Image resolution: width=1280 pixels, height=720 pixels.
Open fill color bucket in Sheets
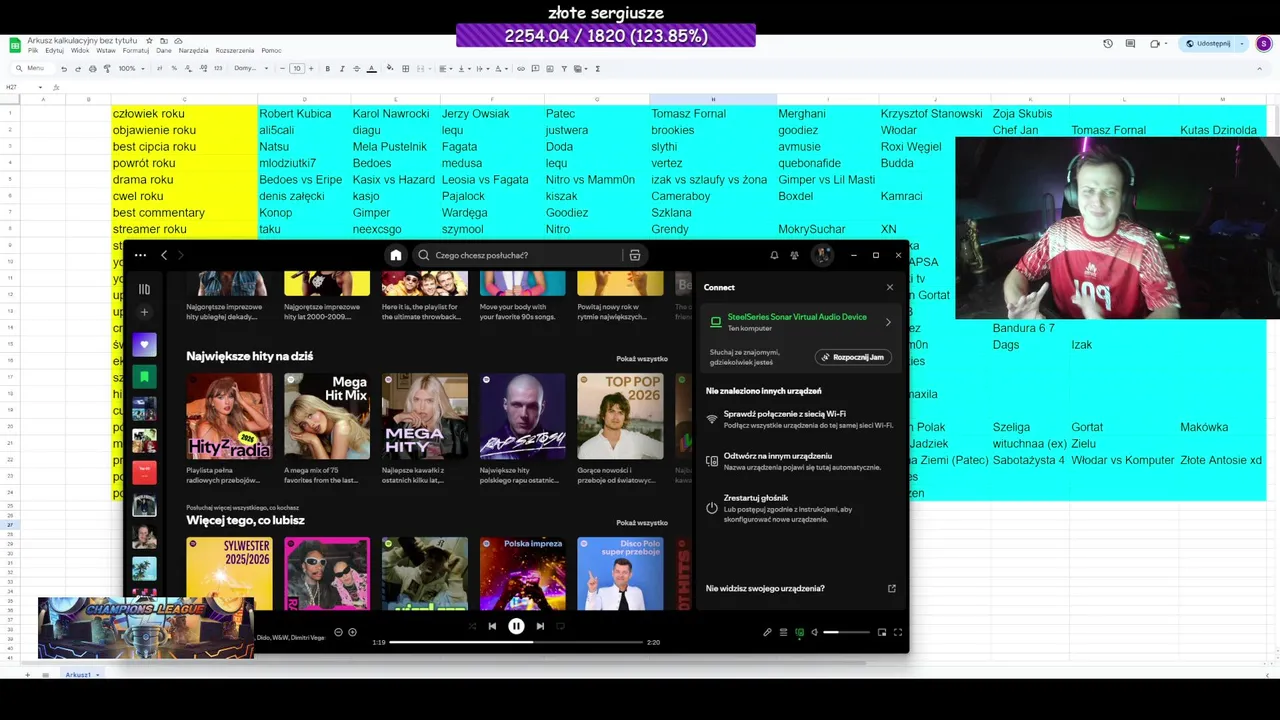pos(391,69)
